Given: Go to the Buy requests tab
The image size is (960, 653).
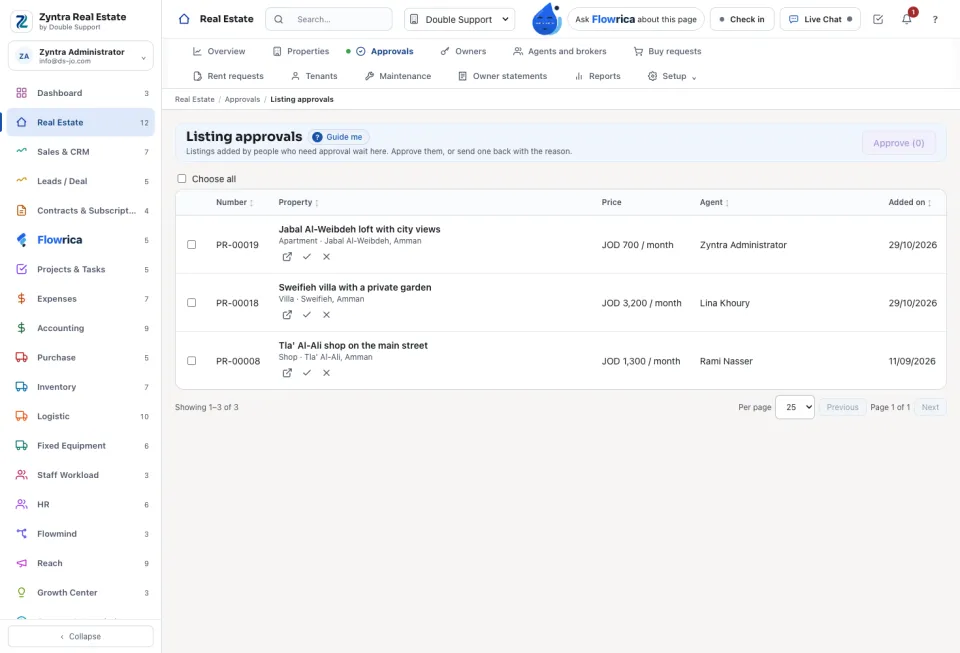Looking at the screenshot, I should [x=667, y=51].
